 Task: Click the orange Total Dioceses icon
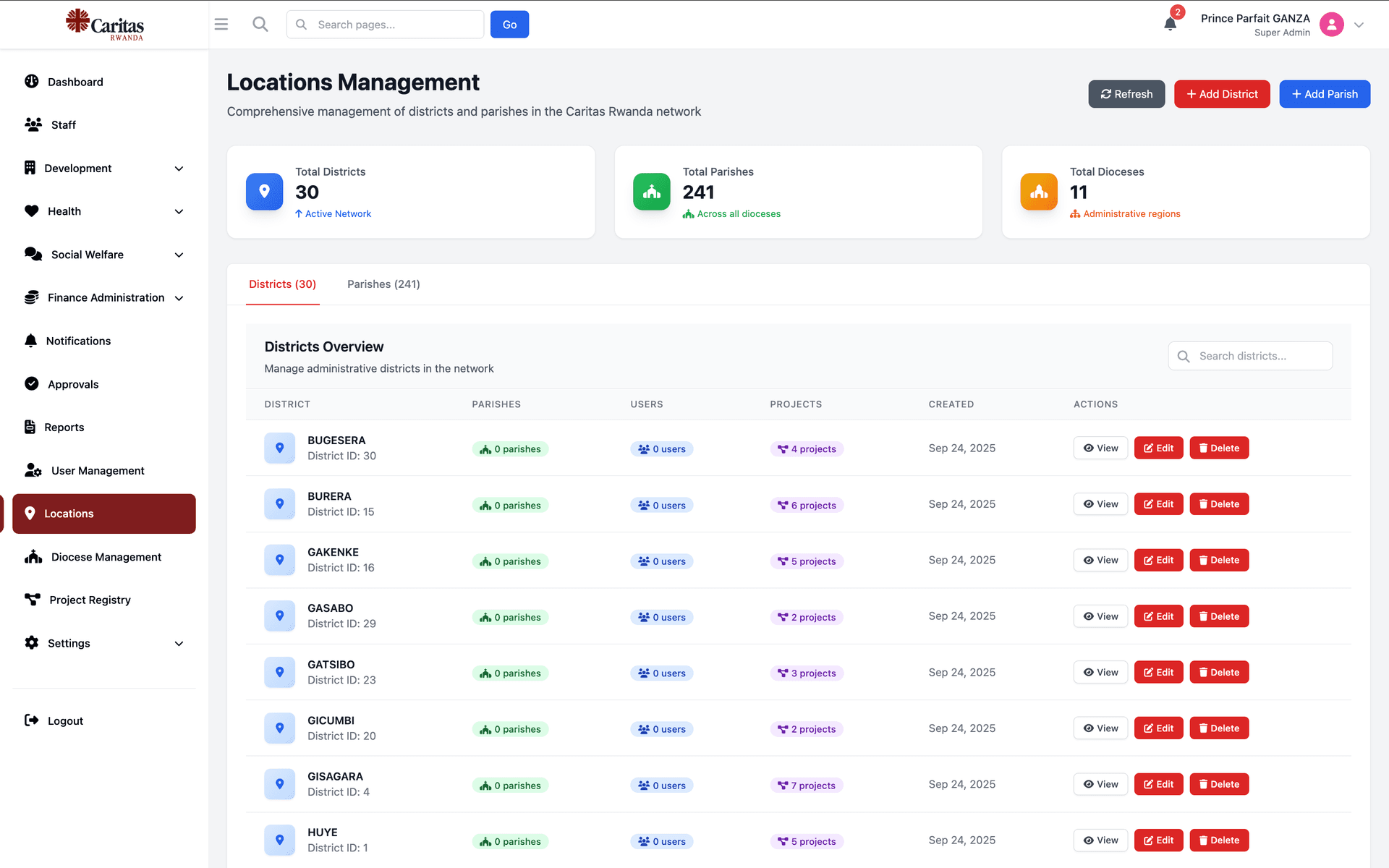coord(1039,192)
